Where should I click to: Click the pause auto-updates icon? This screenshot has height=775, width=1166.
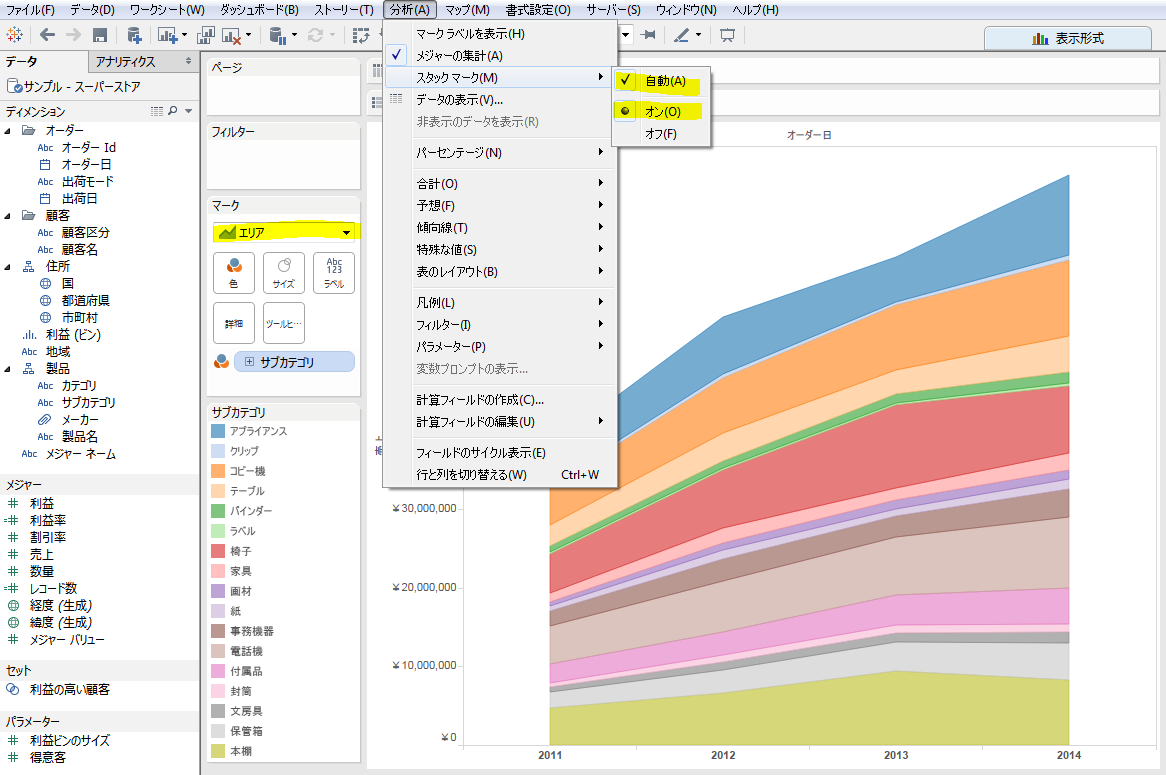pyautogui.click(x=278, y=35)
